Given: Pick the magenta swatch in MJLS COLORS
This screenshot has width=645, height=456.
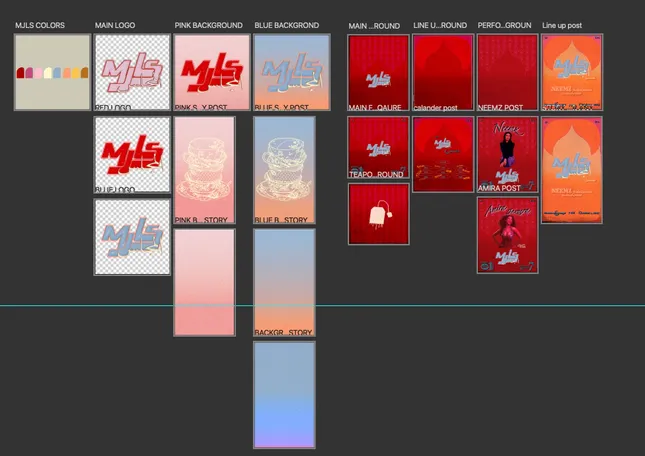Looking at the screenshot, I should 29,73.
